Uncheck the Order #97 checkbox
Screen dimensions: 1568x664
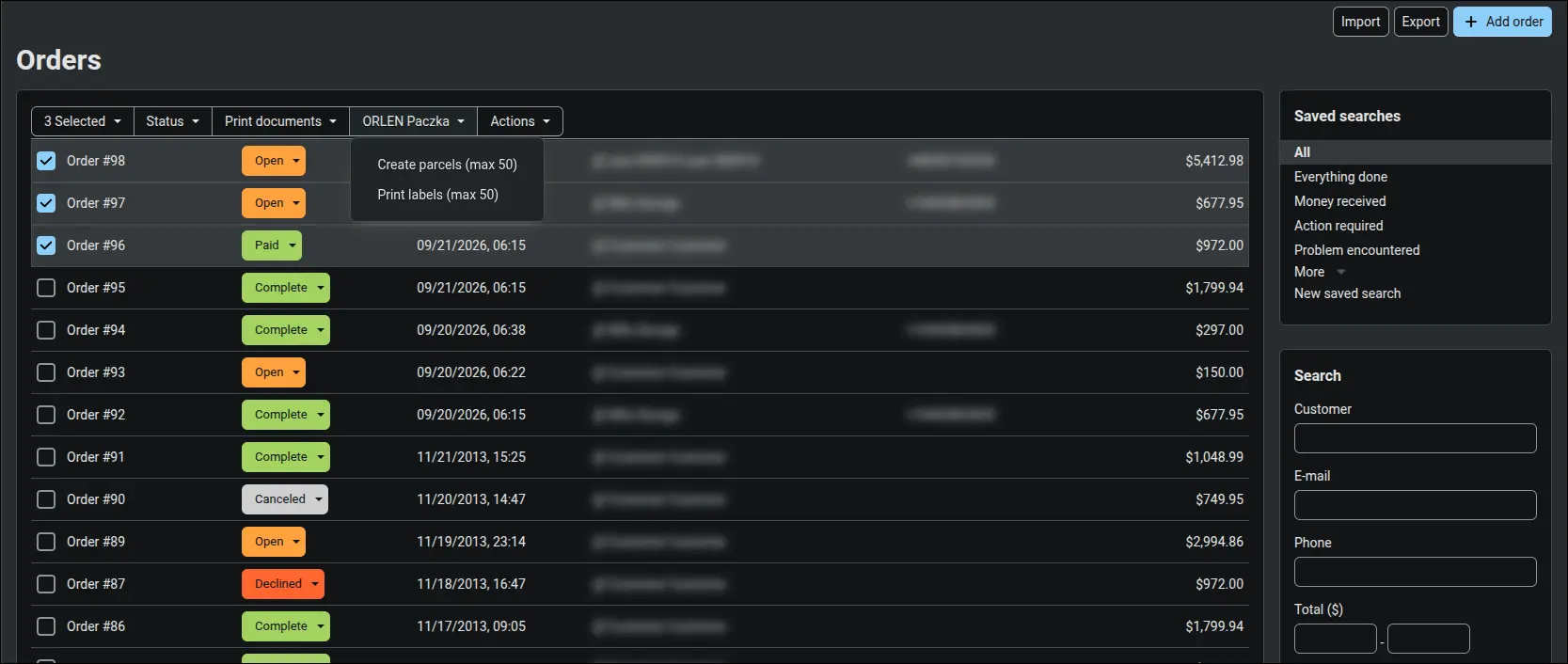point(46,203)
